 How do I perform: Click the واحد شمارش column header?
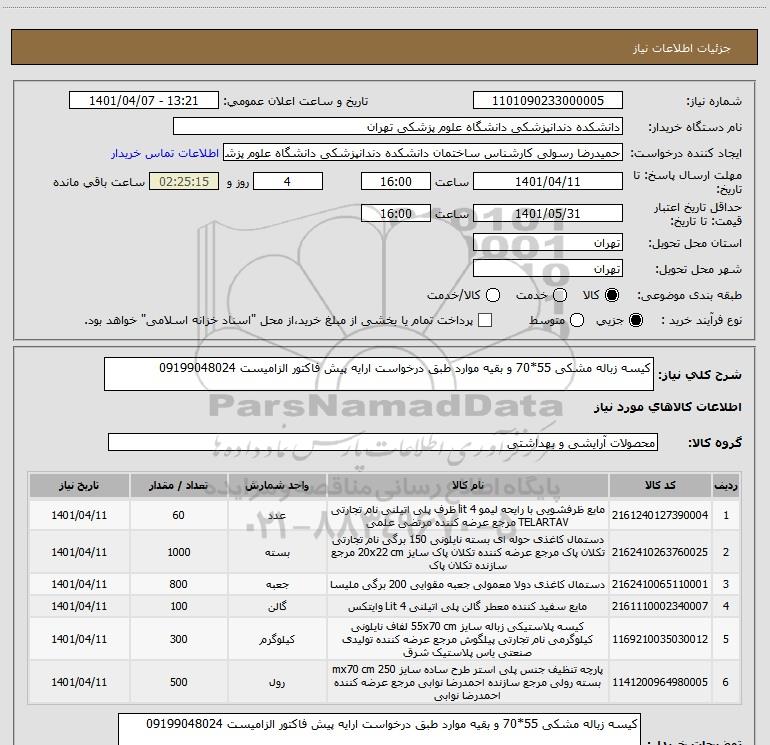(x=277, y=486)
